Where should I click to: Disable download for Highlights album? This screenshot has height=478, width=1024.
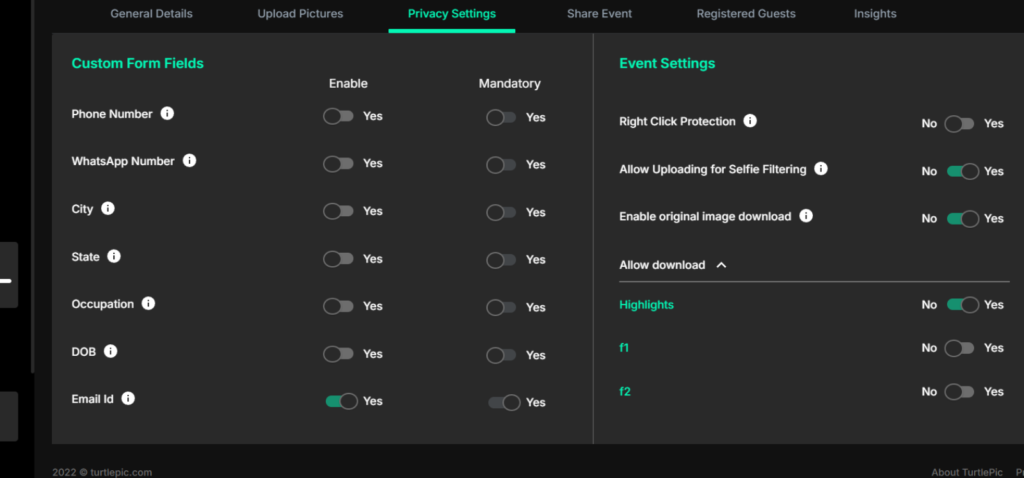click(962, 305)
